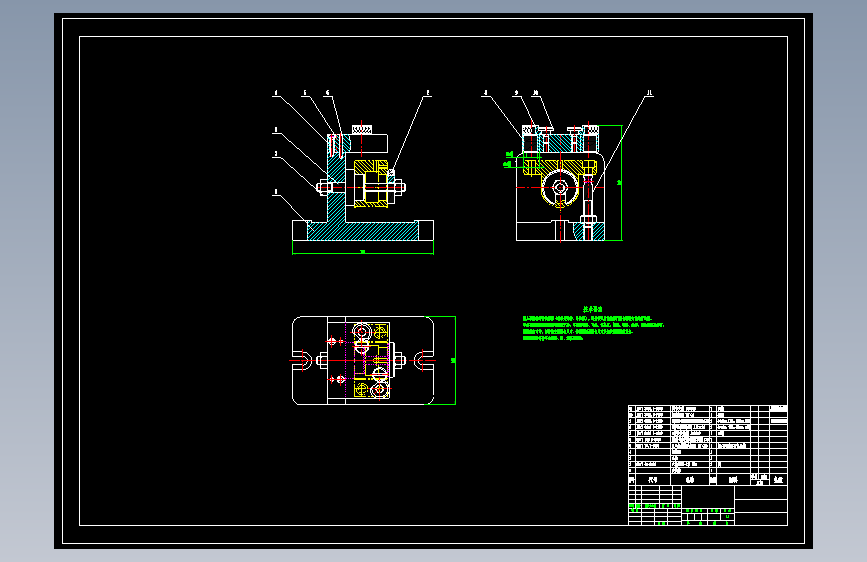
Task: Click balloon number 9 above the side view
Action: pyautogui.click(x=516, y=93)
